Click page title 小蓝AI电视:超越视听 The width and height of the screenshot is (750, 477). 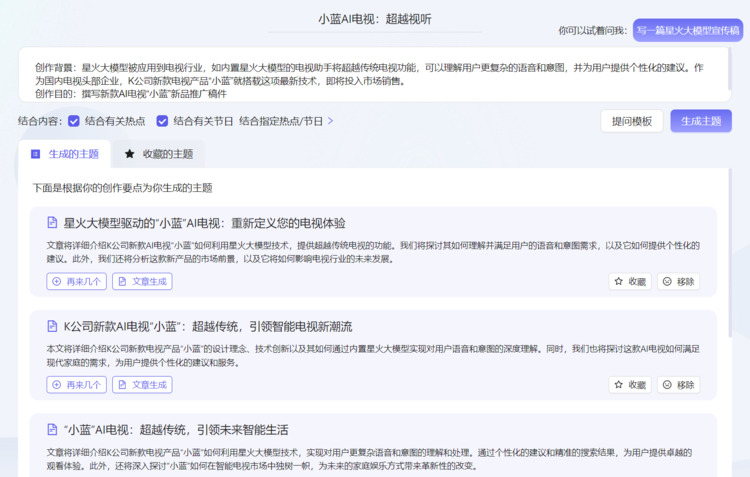pos(375,19)
